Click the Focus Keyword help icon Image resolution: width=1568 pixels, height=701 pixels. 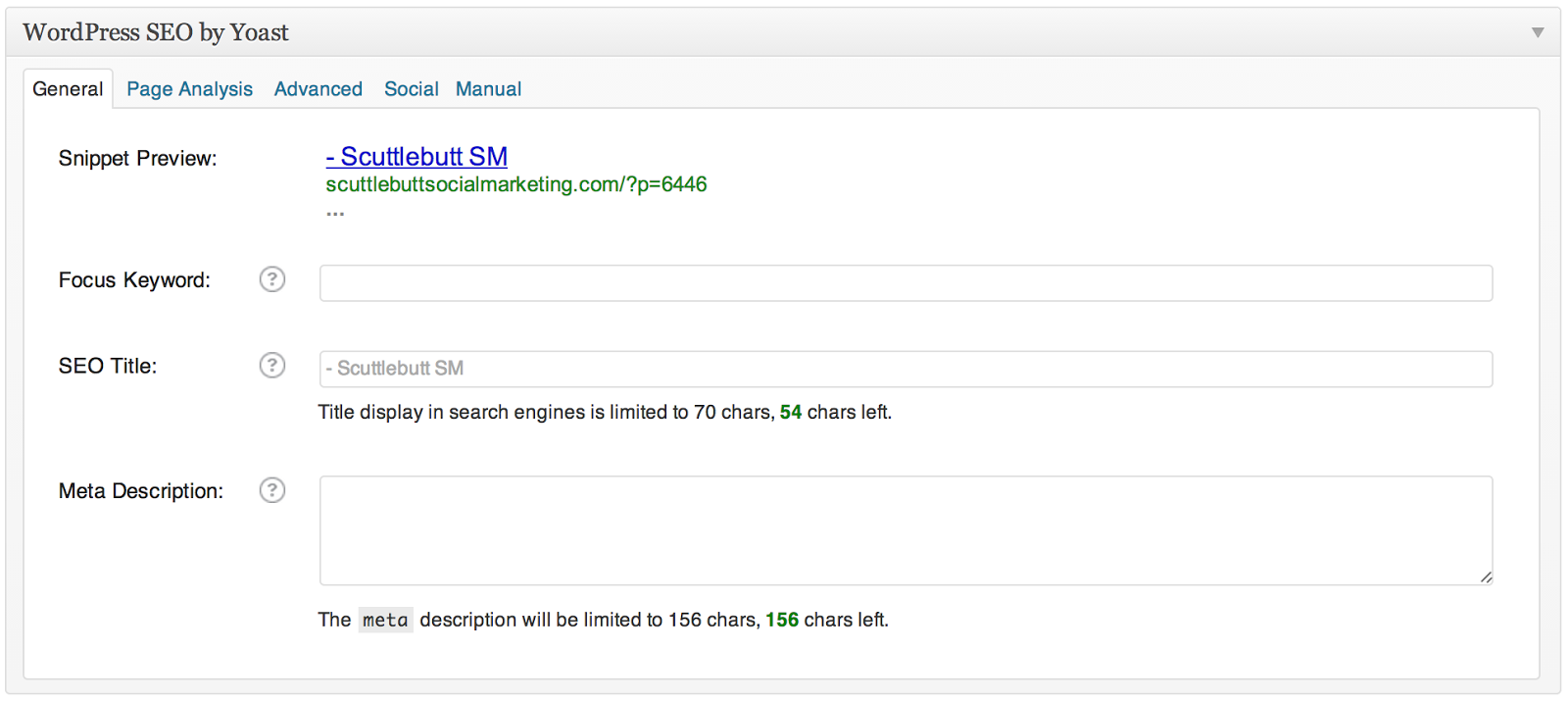coord(272,279)
